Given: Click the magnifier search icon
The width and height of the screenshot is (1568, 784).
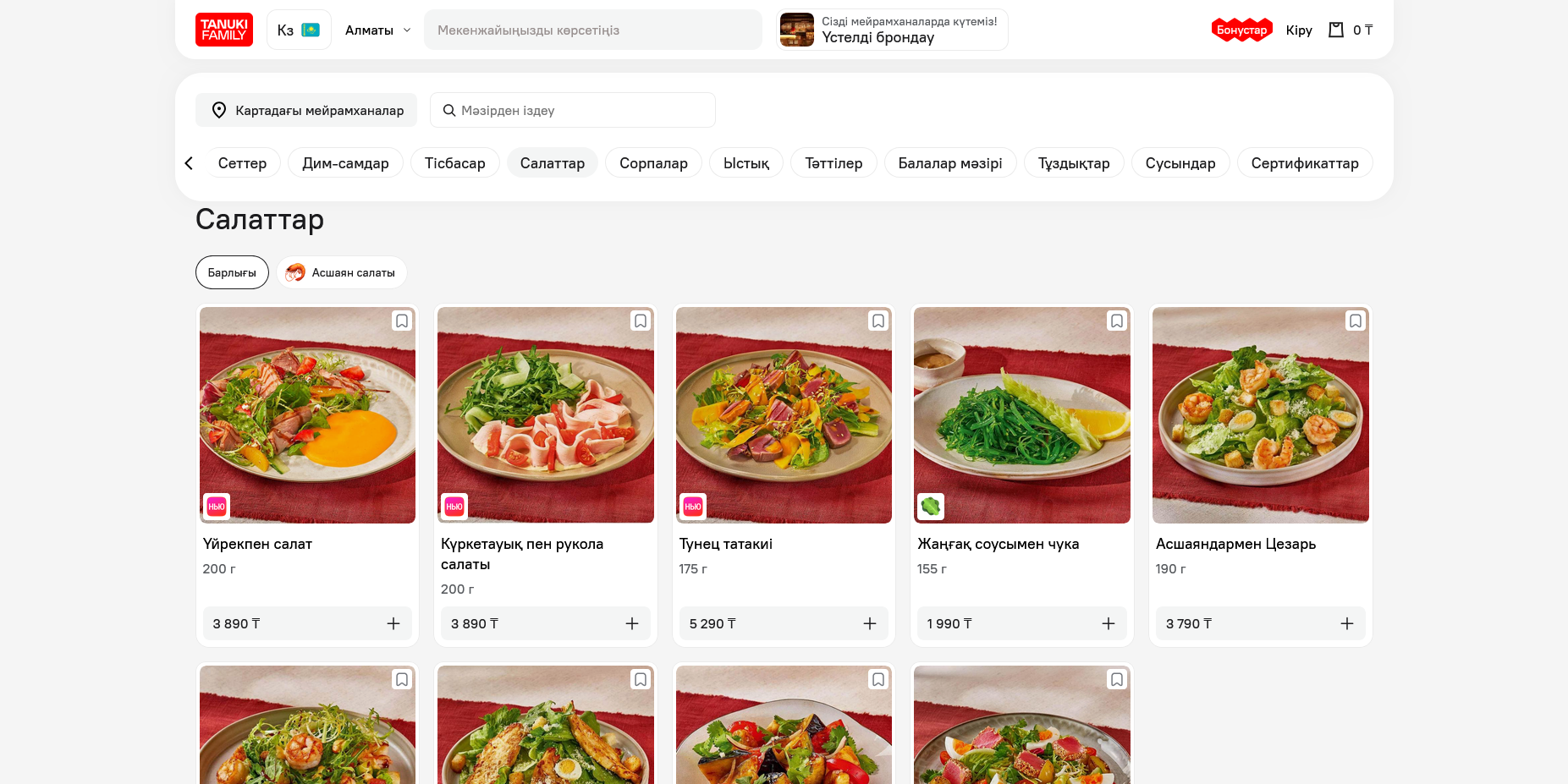Looking at the screenshot, I should 449,110.
